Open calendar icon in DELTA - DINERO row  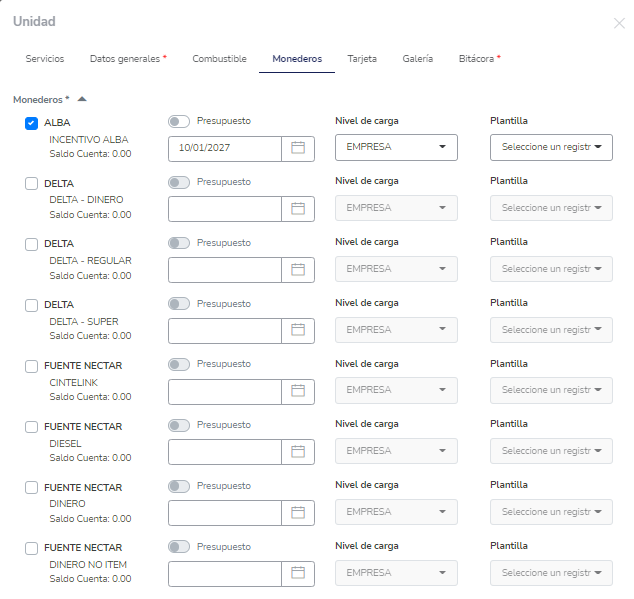pyautogui.click(x=297, y=209)
